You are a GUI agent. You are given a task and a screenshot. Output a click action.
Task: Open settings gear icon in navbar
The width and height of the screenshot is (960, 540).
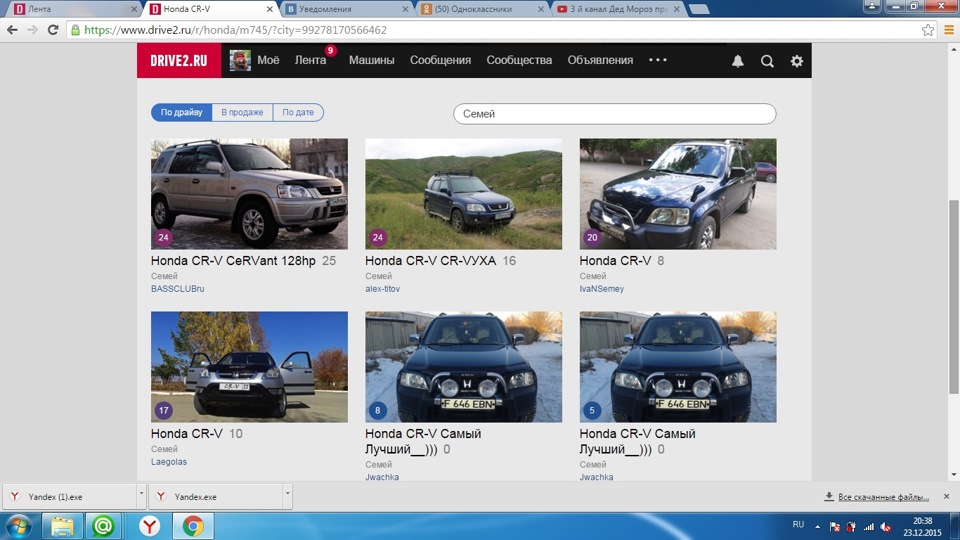tap(797, 61)
